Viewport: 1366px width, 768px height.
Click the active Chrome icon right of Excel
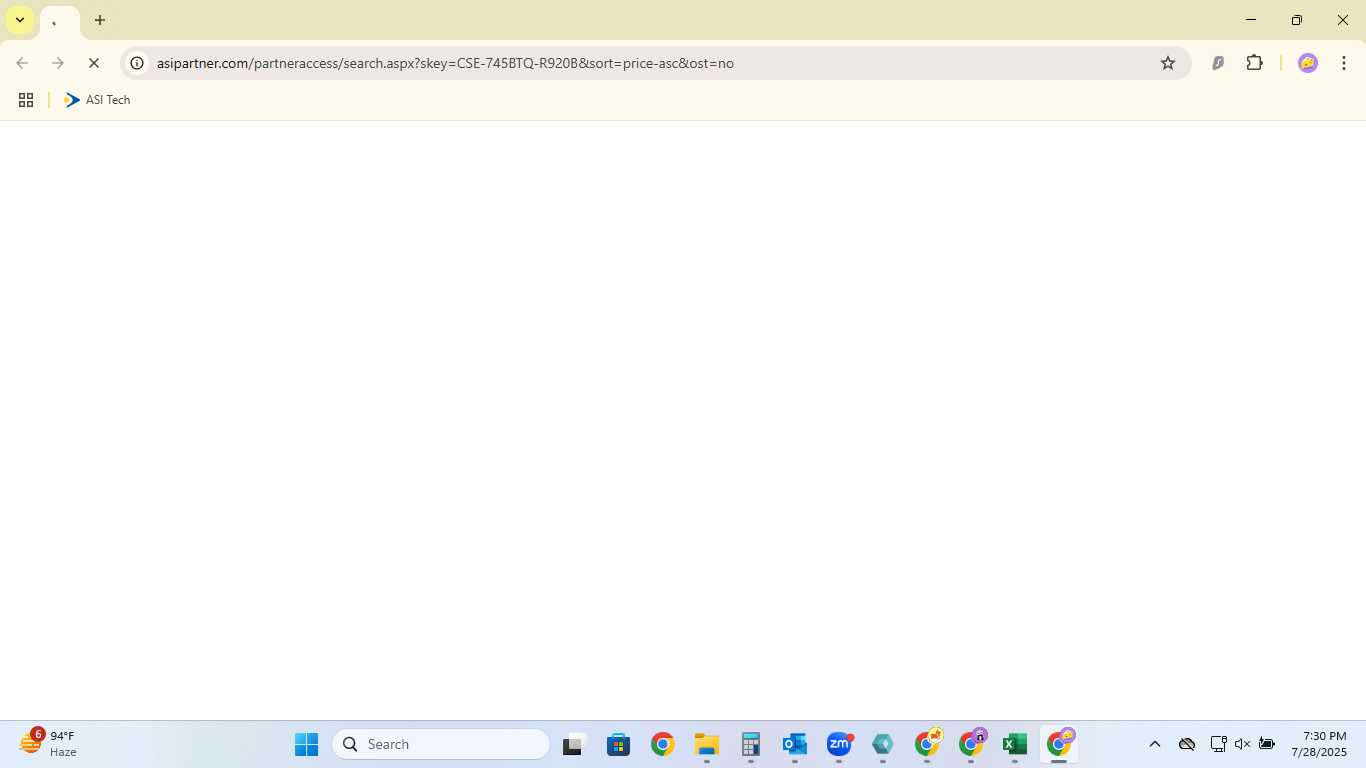tap(1059, 744)
